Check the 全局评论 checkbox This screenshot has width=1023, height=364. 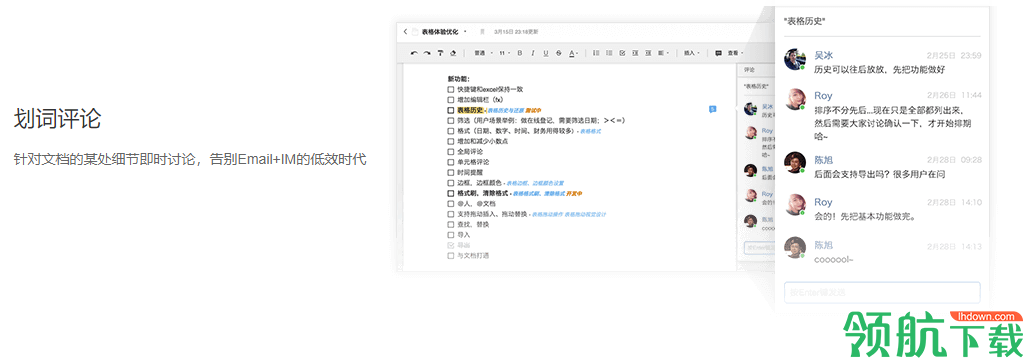450,151
